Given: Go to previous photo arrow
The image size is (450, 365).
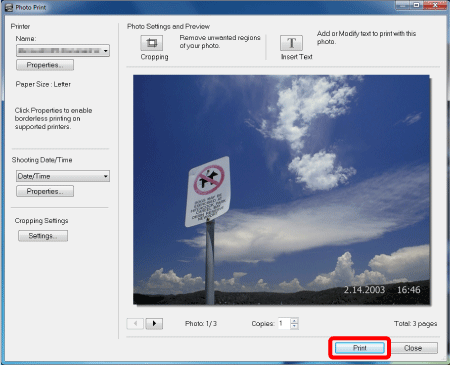Looking at the screenshot, I should pos(135,323).
